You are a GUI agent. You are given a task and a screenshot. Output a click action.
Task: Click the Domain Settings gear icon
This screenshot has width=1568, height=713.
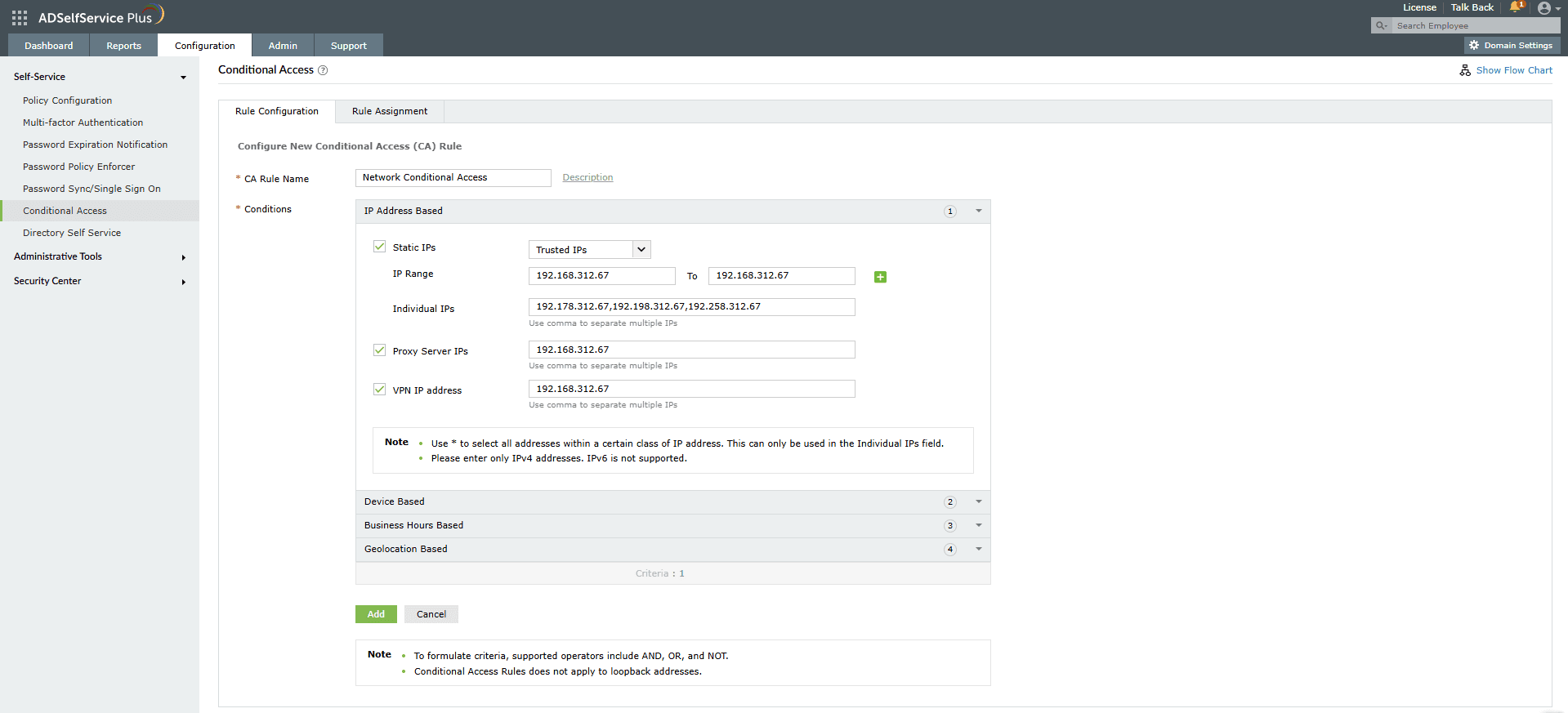coord(1474,46)
